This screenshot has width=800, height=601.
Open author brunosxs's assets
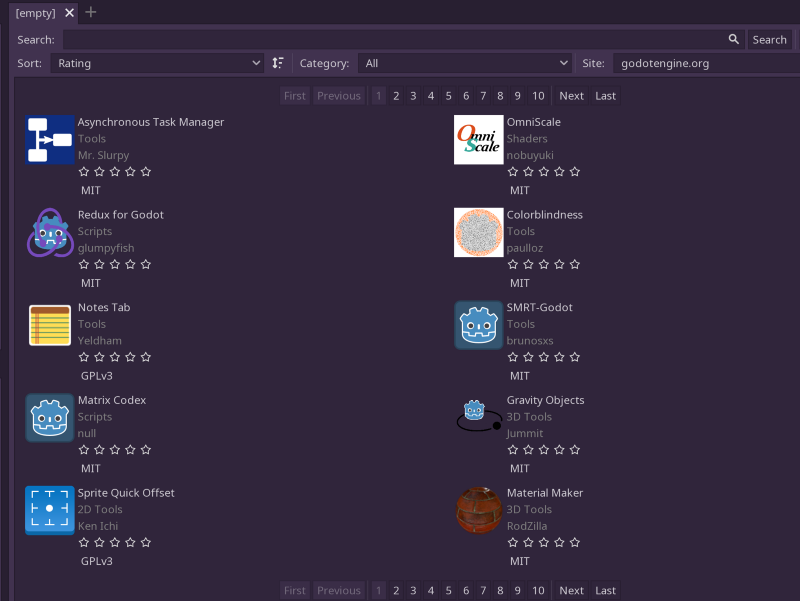530,341
